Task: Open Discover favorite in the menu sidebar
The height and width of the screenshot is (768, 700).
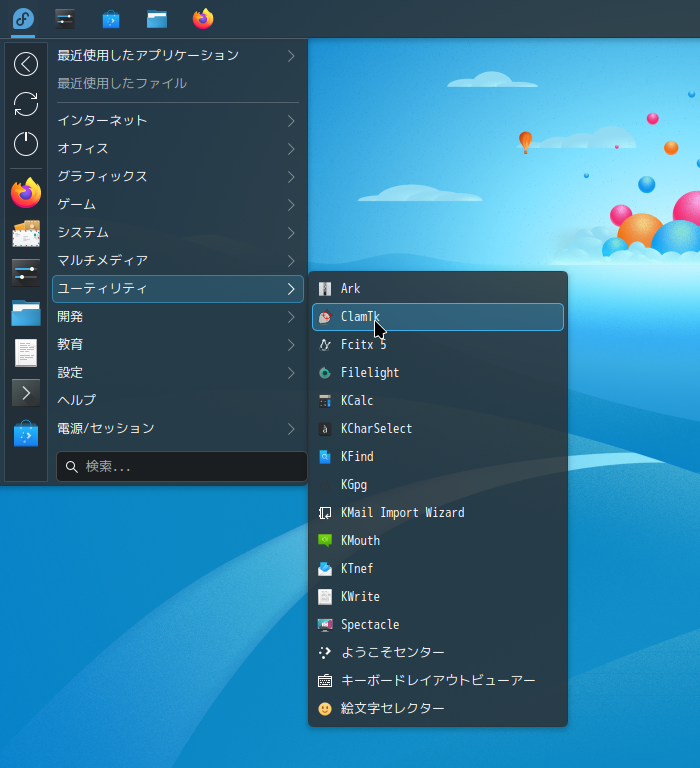Action: click(x=26, y=433)
